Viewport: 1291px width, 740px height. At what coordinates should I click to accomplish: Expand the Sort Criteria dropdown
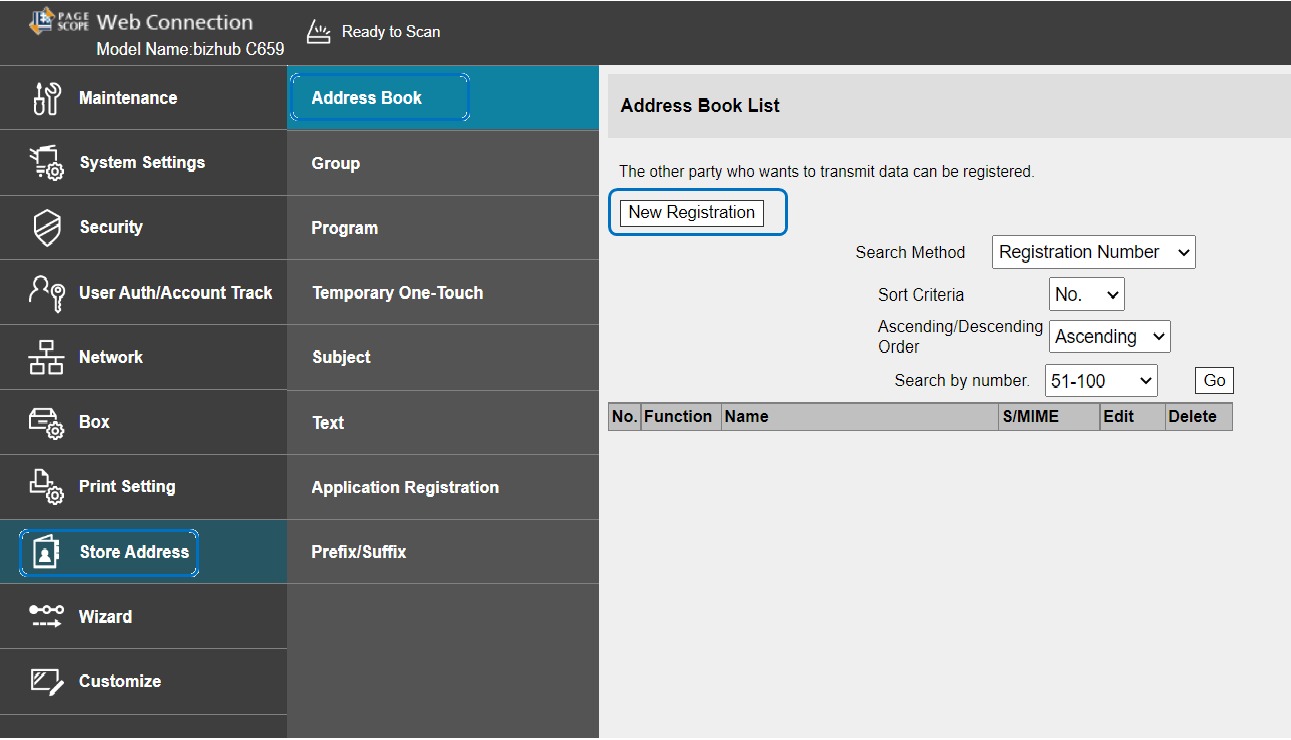pos(1086,294)
